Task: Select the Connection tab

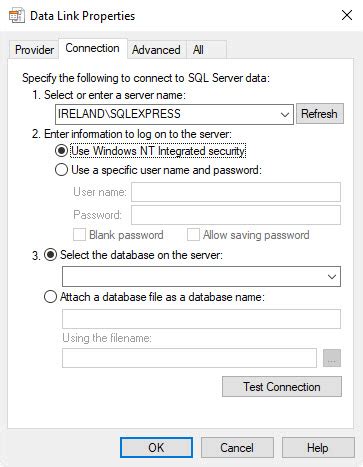Action: pyautogui.click(x=93, y=48)
